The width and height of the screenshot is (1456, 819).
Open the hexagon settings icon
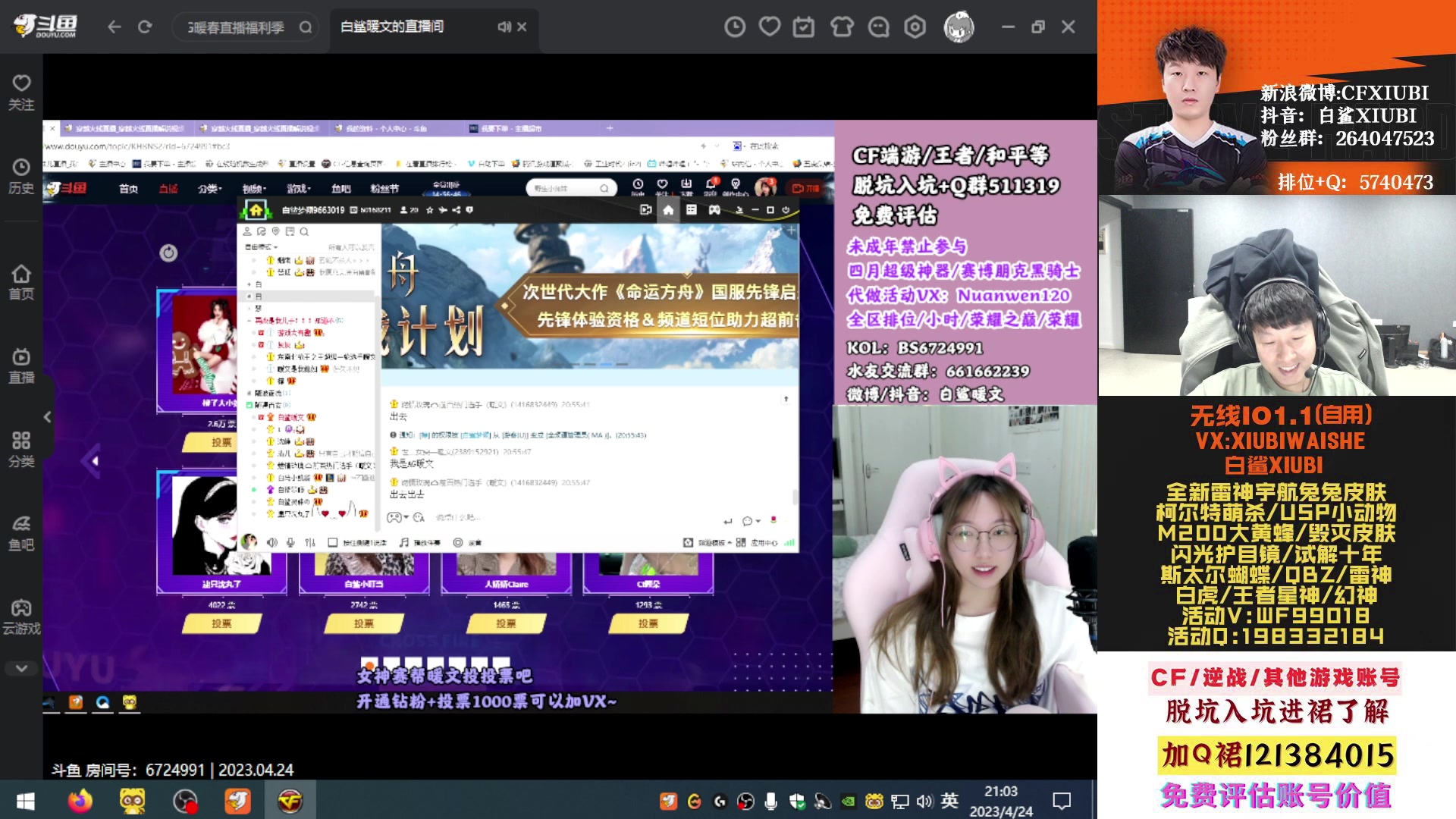point(915,27)
